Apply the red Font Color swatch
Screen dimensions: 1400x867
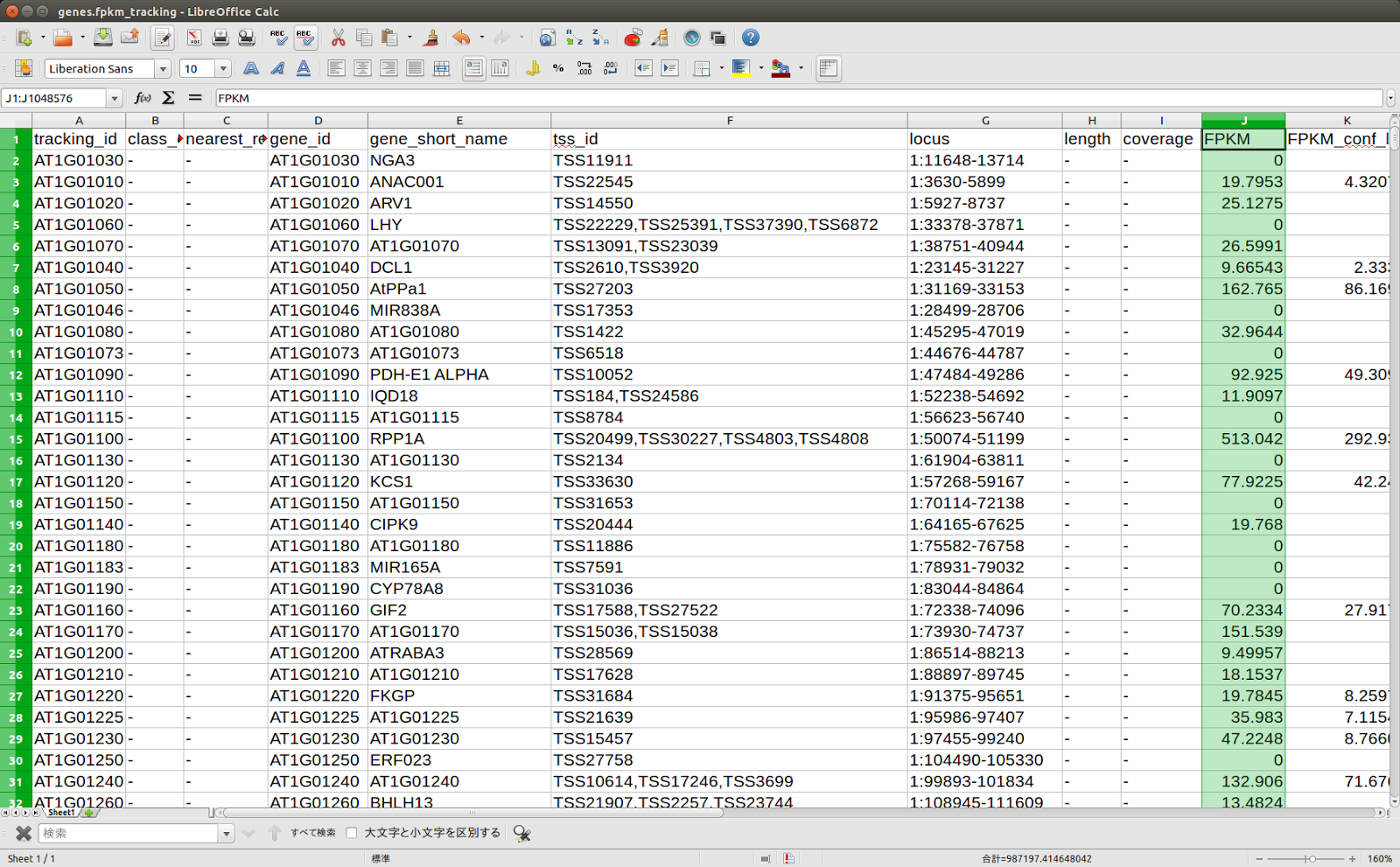780,68
